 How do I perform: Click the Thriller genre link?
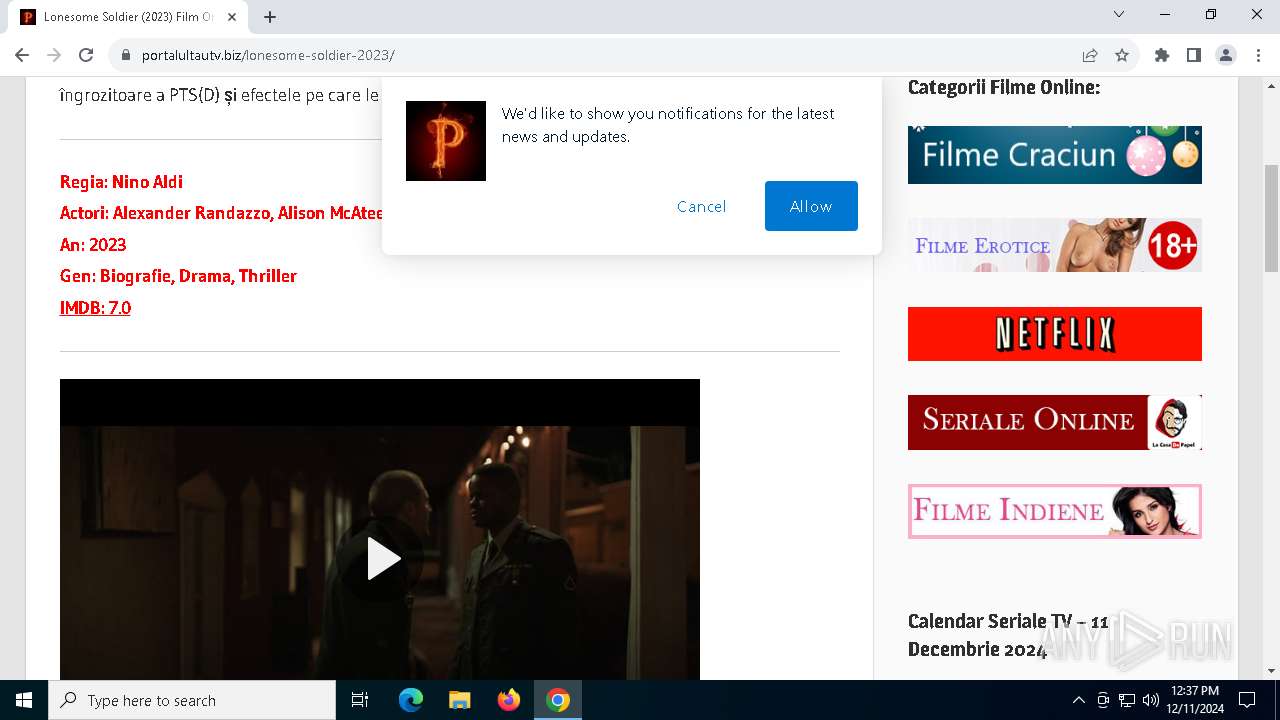267,276
